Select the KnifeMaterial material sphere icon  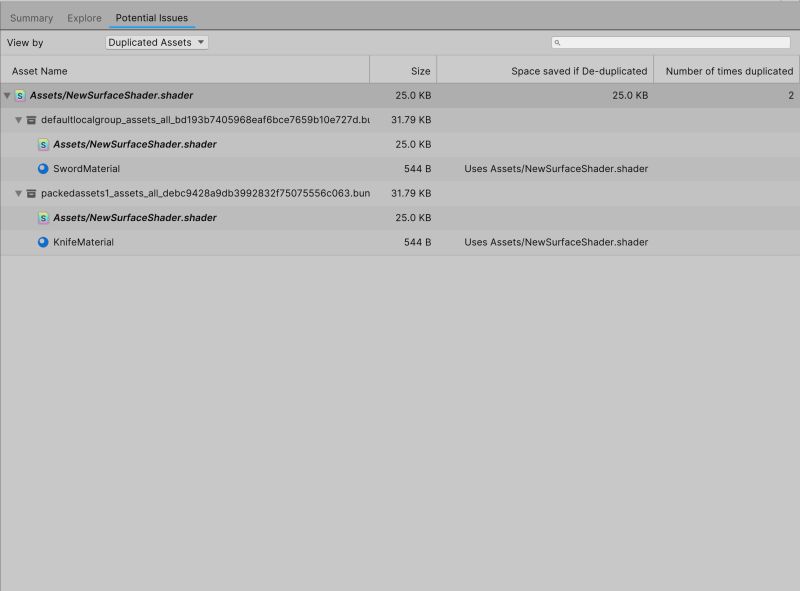point(43,242)
